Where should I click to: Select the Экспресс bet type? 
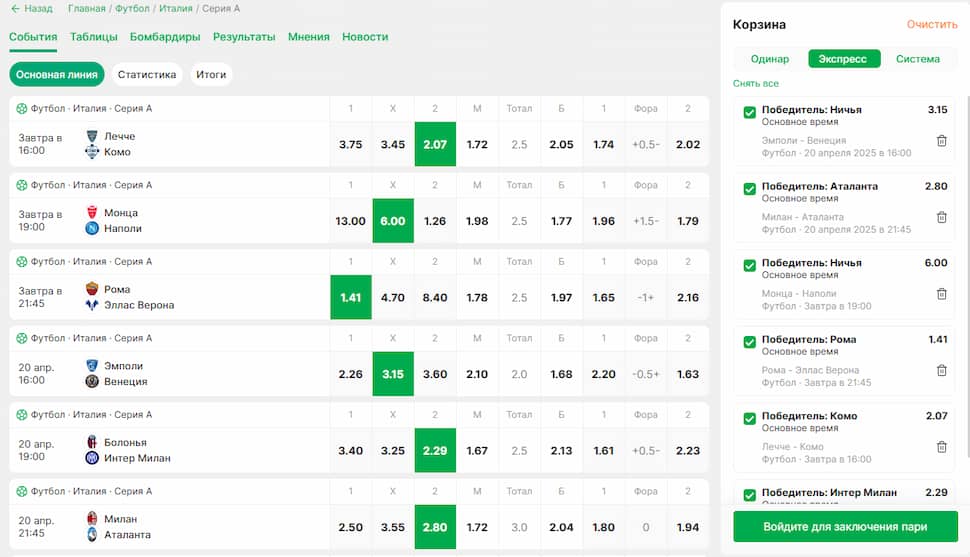[844, 59]
